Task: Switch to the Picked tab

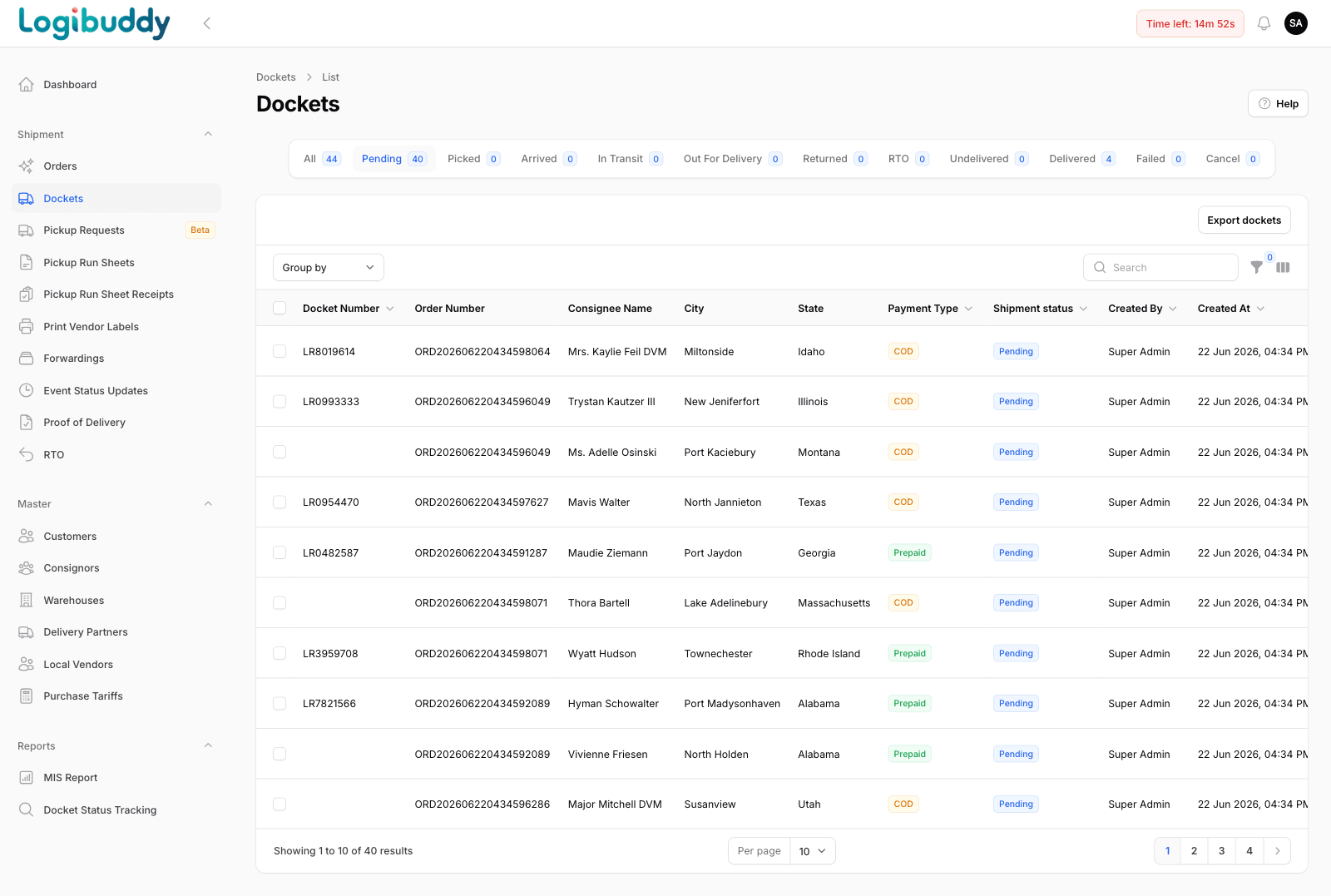Action: click(473, 159)
